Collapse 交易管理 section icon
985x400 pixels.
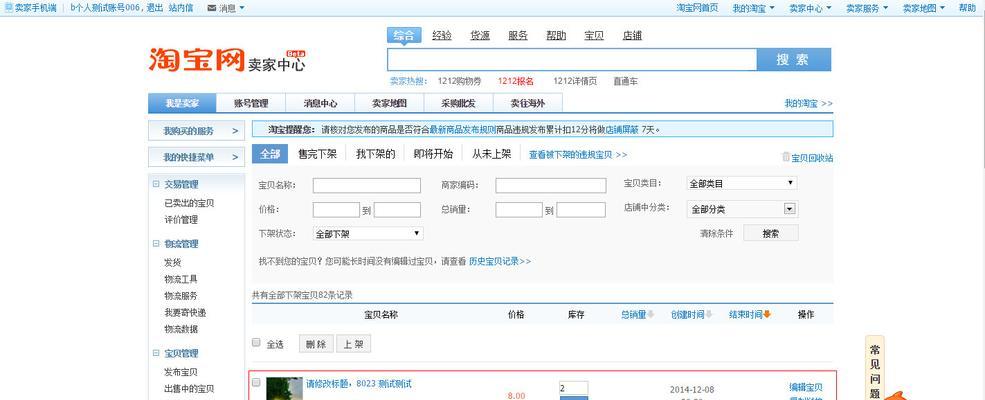point(156,185)
